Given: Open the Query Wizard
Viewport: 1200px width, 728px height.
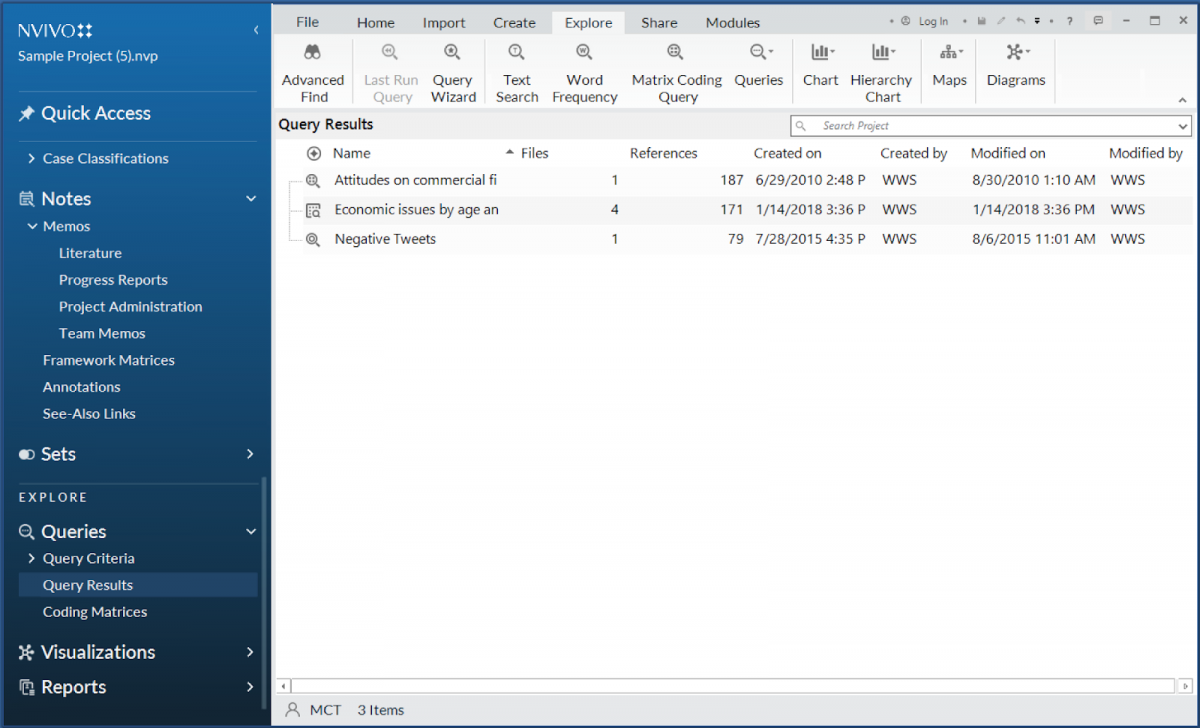Looking at the screenshot, I should point(453,70).
